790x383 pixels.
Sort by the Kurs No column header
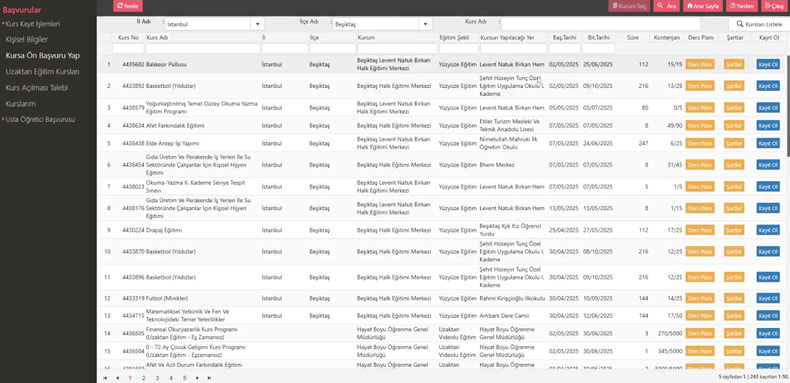click(x=128, y=38)
